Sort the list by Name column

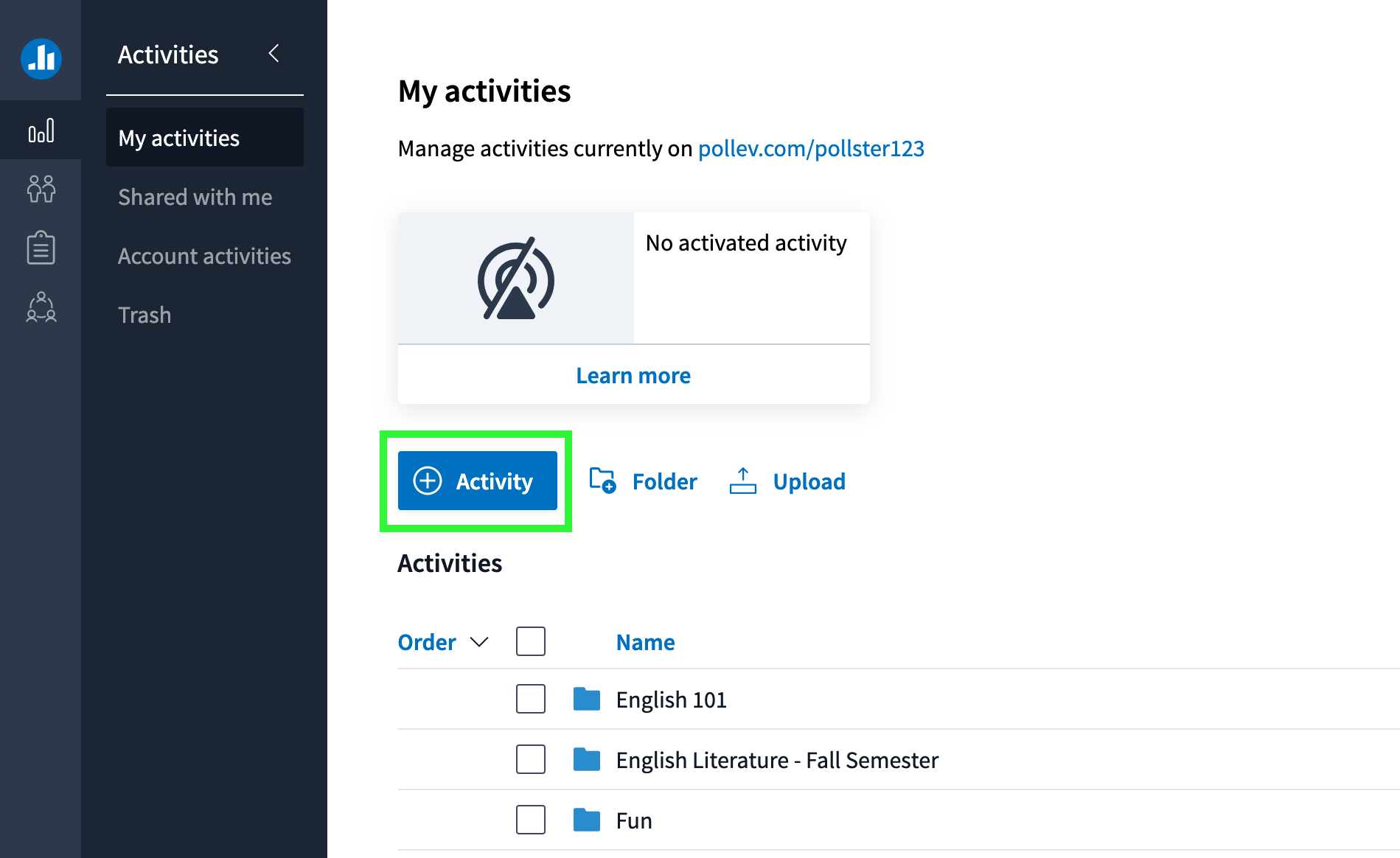pyautogui.click(x=645, y=642)
